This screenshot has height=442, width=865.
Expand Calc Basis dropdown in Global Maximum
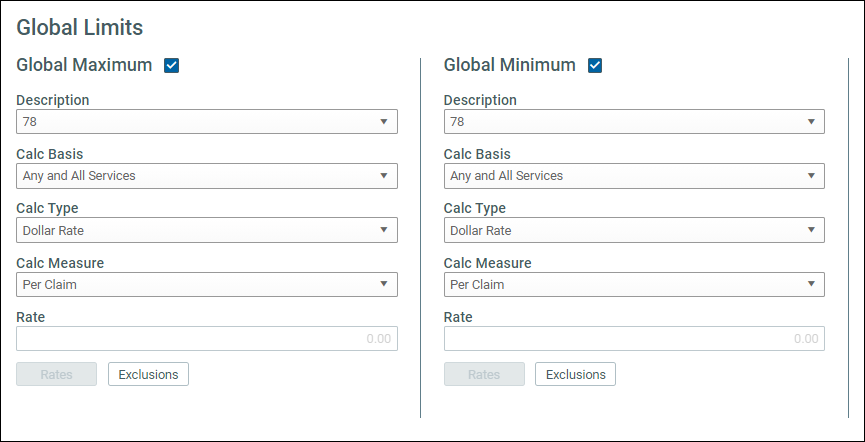click(207, 175)
